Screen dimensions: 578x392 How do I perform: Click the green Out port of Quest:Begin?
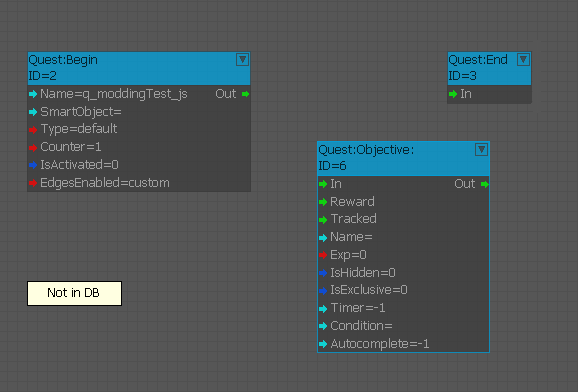(246, 94)
